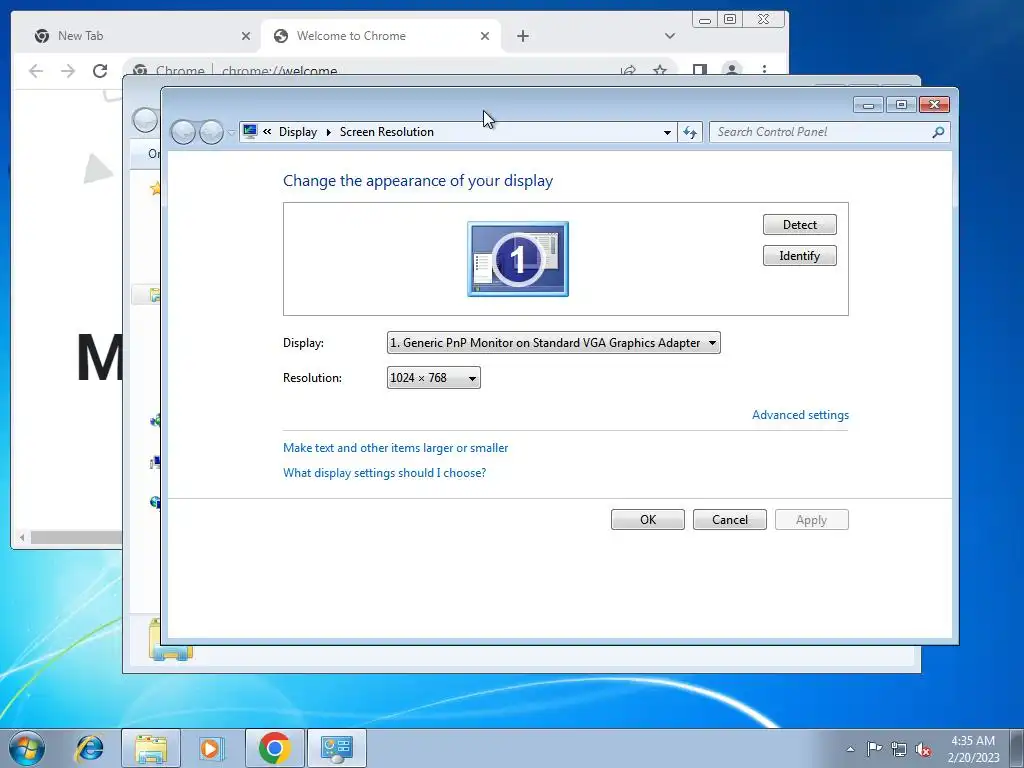The width and height of the screenshot is (1024, 768).
Task: Expand the breadcrumb double-chevron
Action: coord(267,132)
